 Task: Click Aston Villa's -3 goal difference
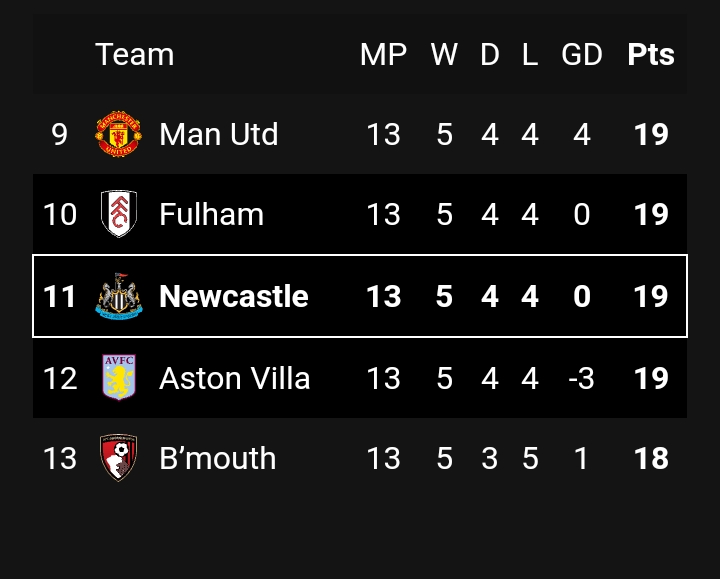pyautogui.click(x=581, y=378)
